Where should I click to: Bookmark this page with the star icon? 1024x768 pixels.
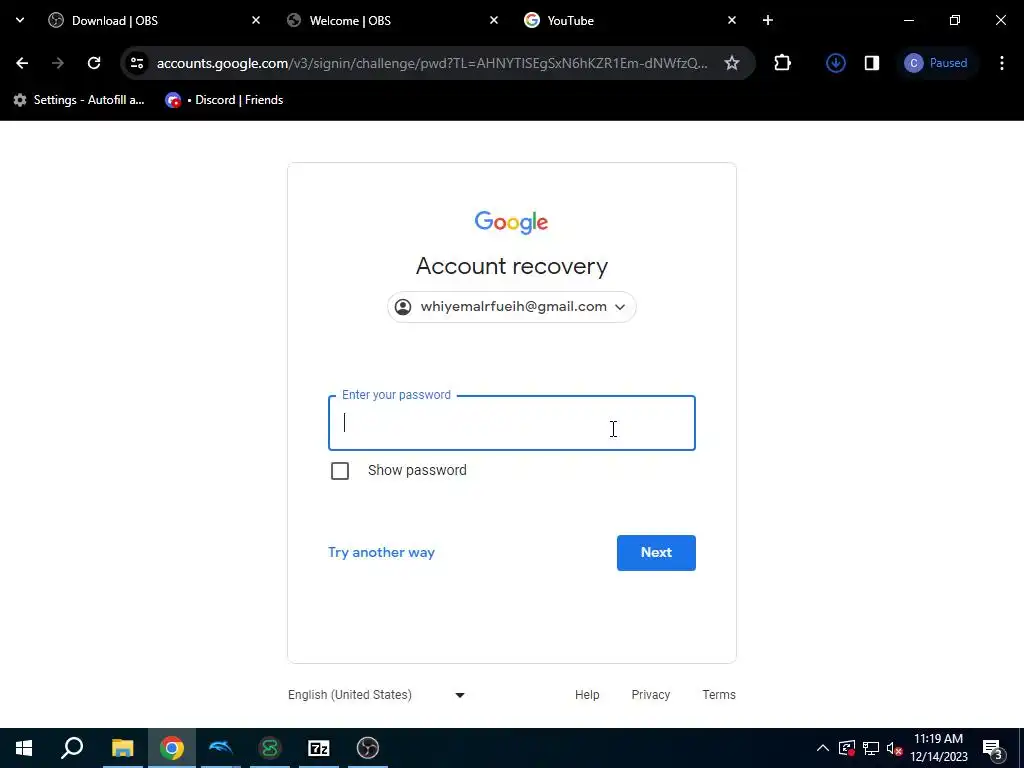[x=731, y=63]
